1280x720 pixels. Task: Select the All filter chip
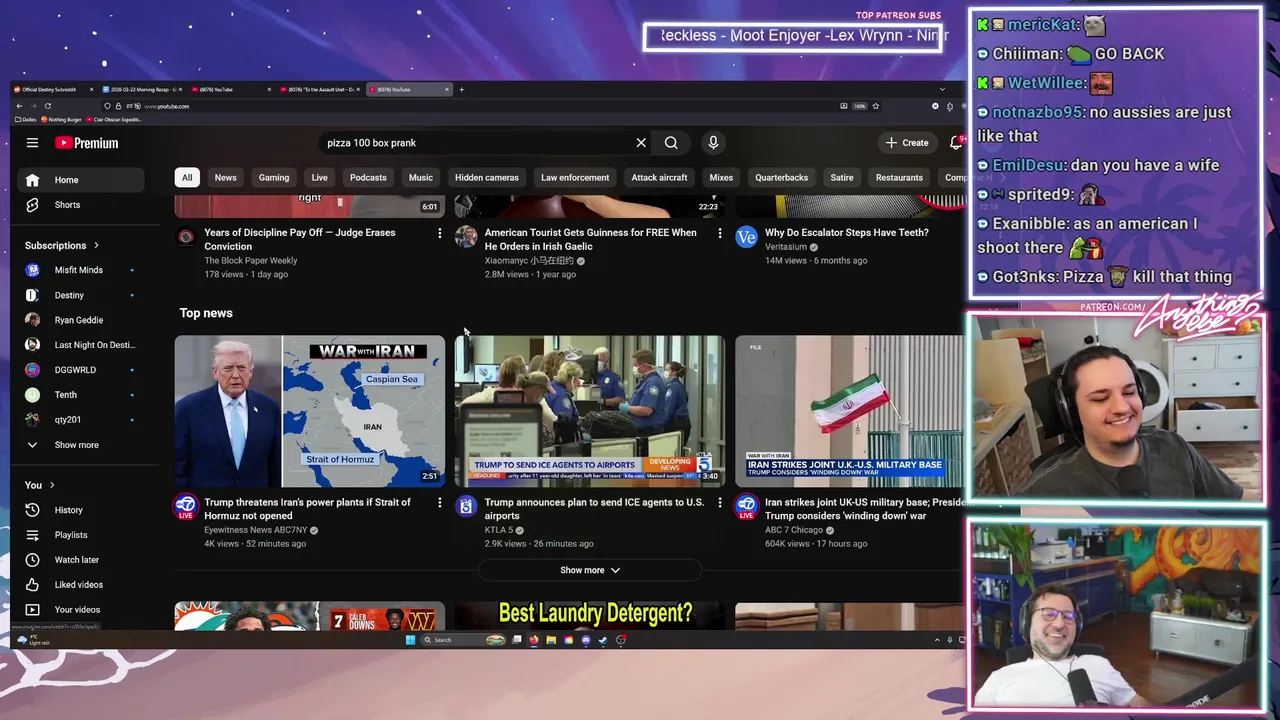click(x=187, y=178)
